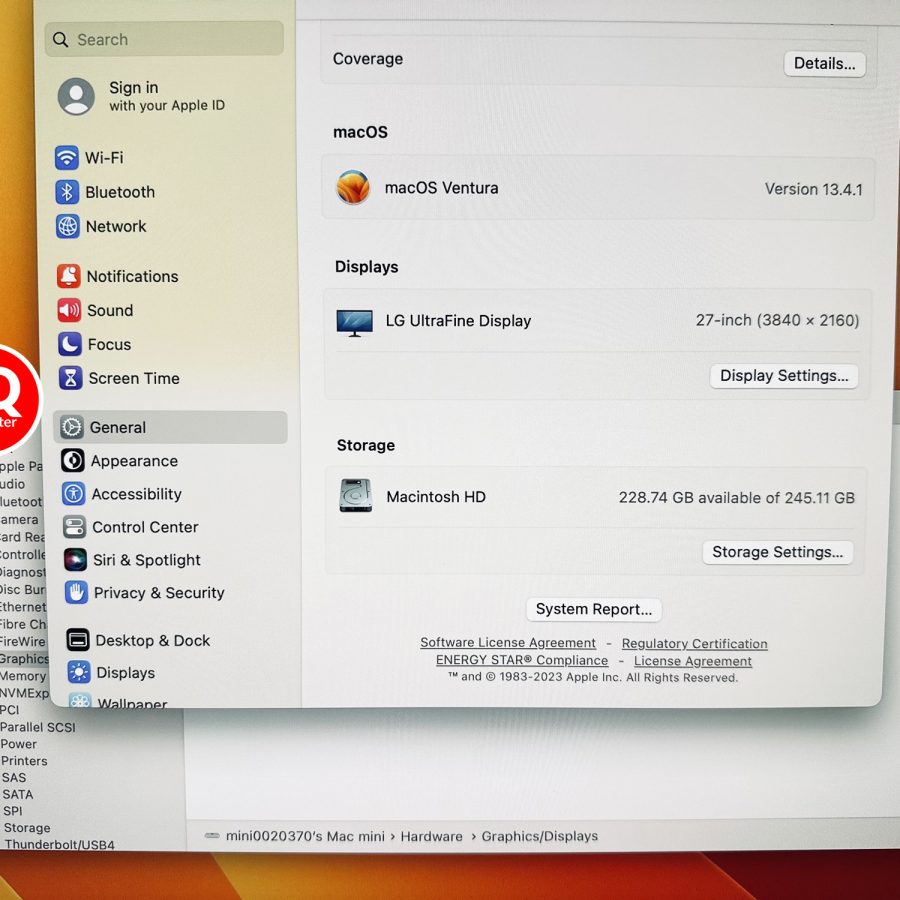900x900 pixels.
Task: Click the Display Settings button
Action: tap(783, 376)
